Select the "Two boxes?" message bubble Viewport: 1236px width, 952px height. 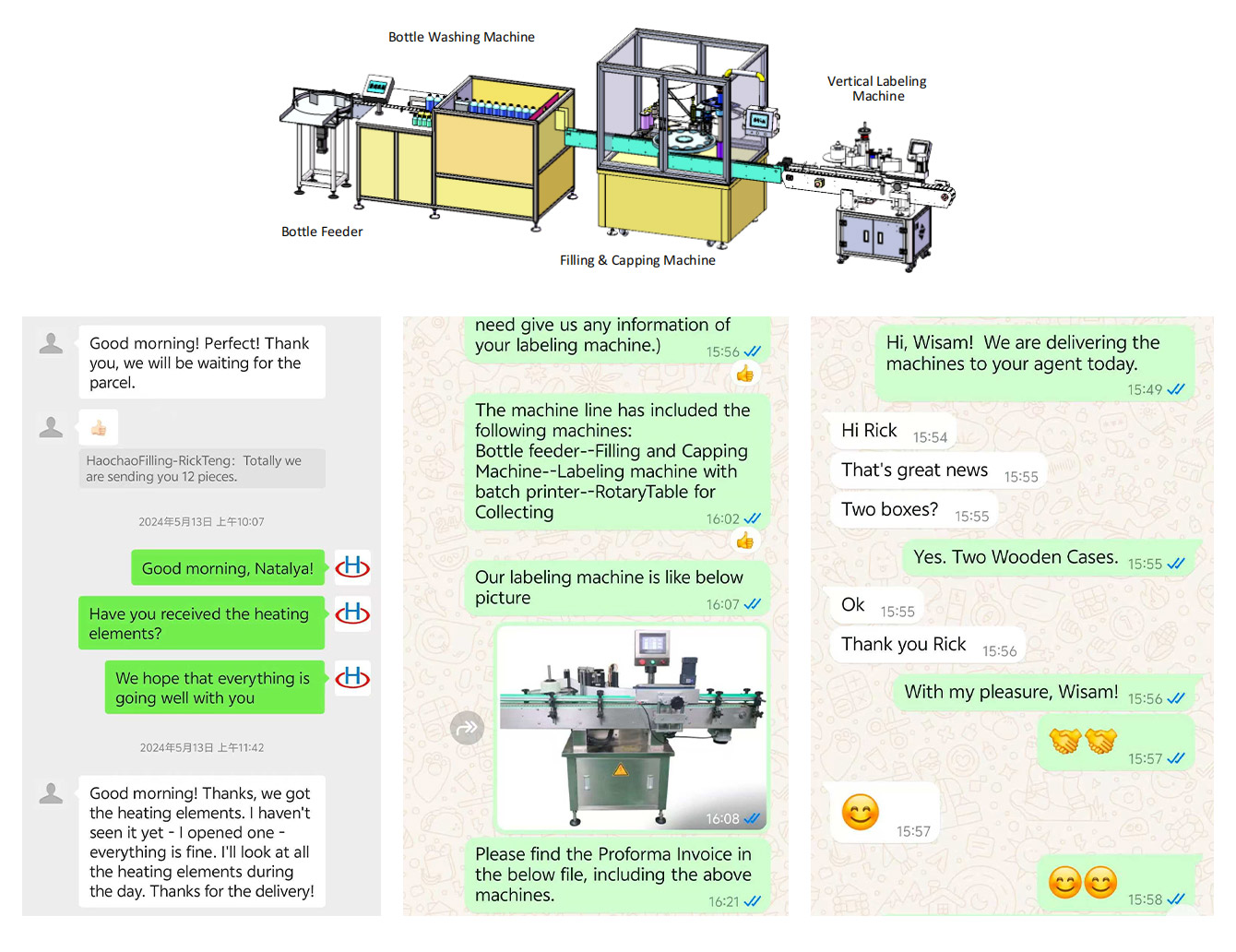tap(890, 510)
